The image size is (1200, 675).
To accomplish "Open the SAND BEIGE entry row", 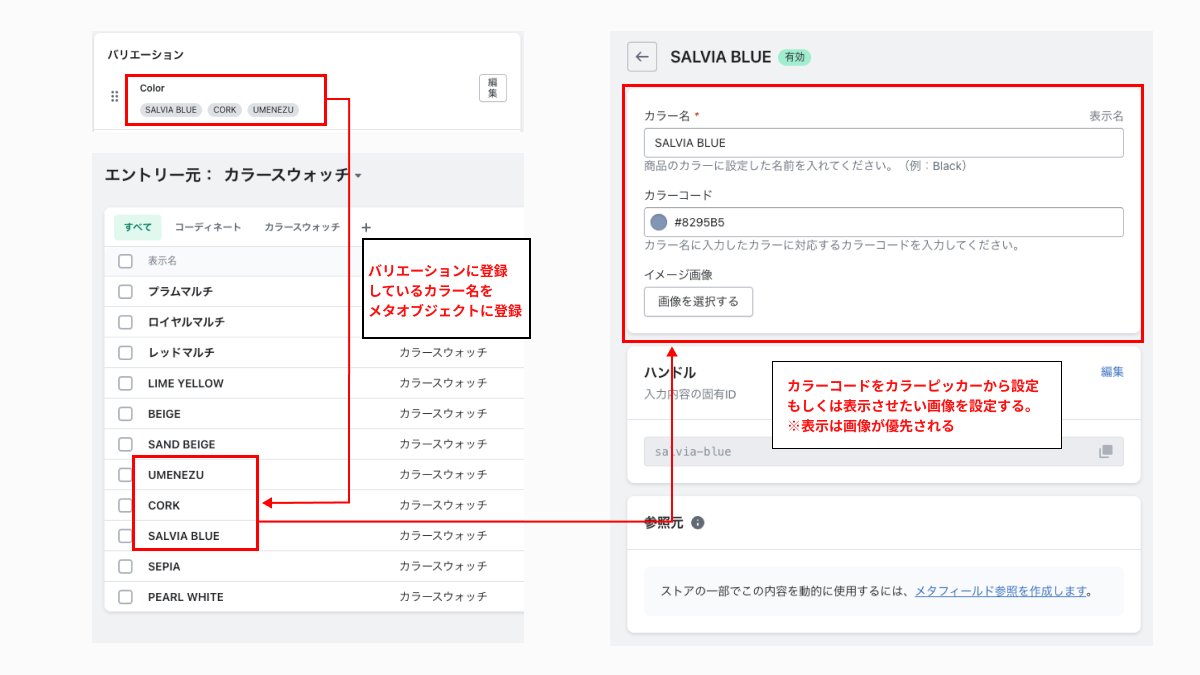I will 314,444.
